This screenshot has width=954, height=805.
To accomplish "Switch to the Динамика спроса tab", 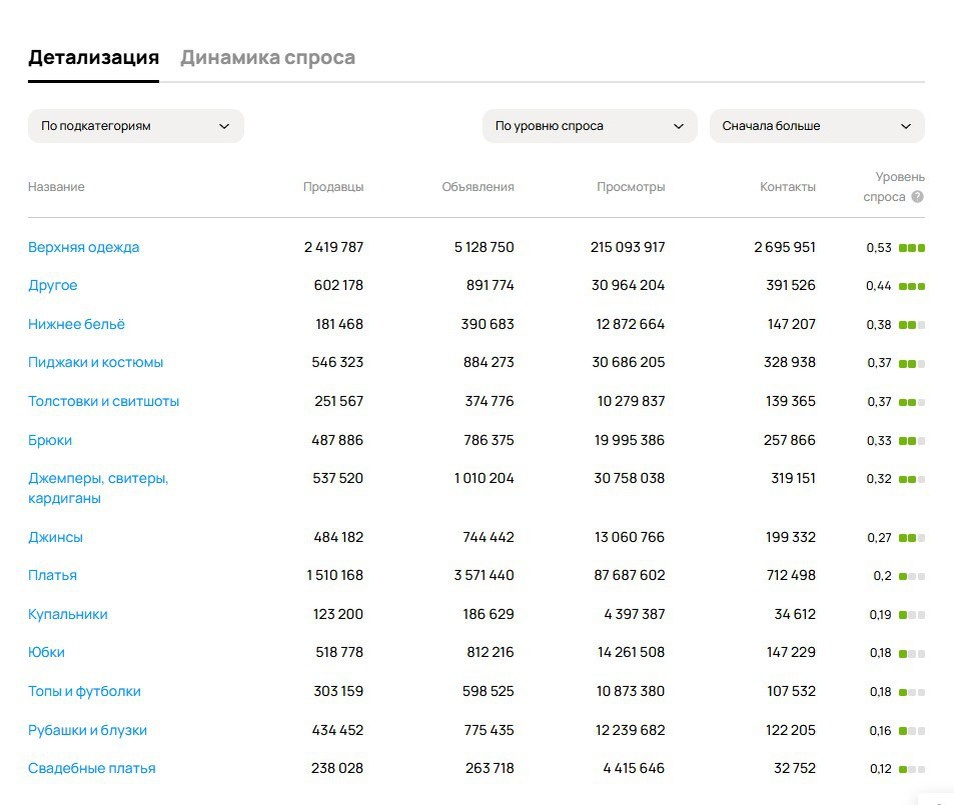I will (268, 57).
